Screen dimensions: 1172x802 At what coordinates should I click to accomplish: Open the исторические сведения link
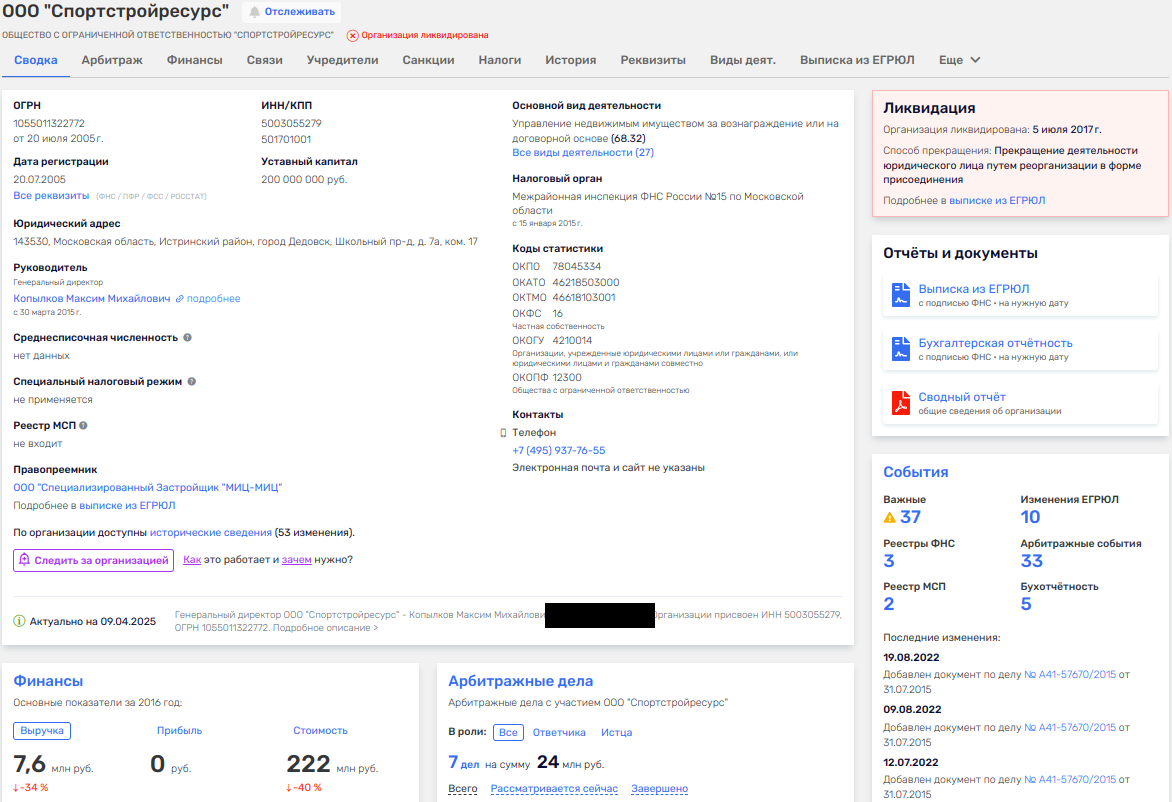pos(211,533)
